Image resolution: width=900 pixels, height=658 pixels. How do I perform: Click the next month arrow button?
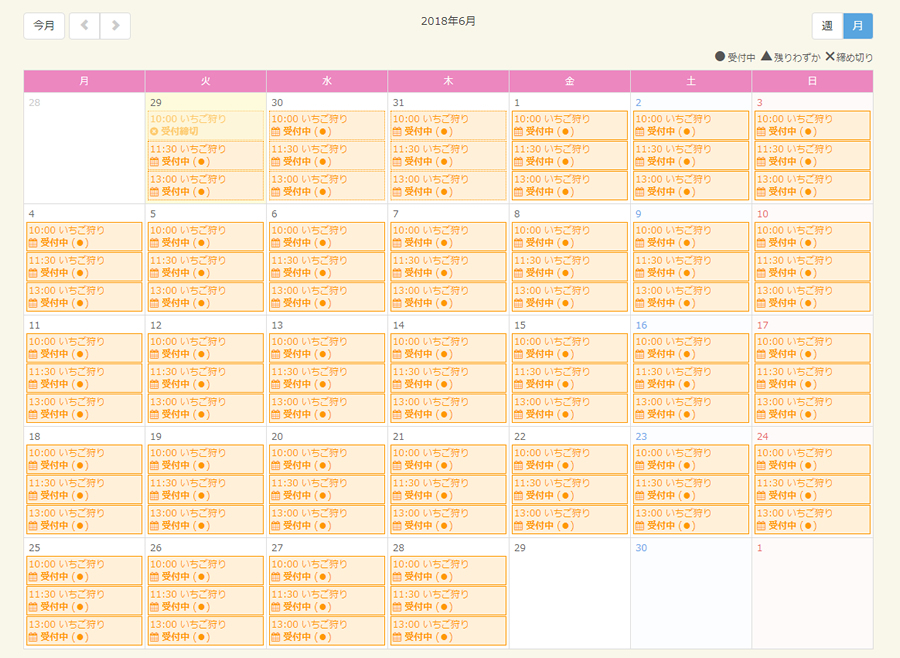115,26
